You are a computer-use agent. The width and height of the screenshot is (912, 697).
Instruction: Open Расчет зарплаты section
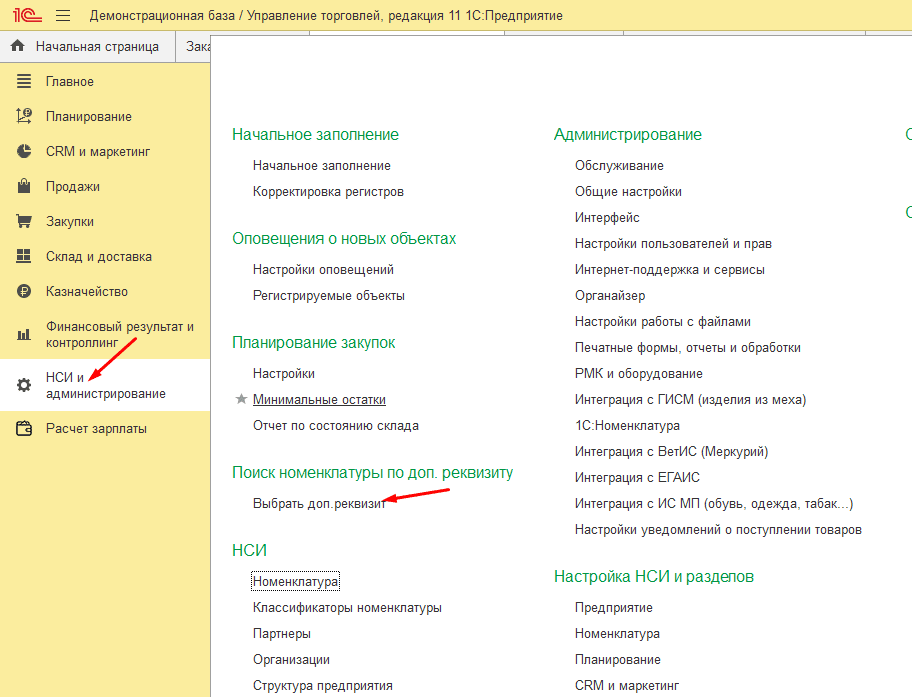[96, 428]
